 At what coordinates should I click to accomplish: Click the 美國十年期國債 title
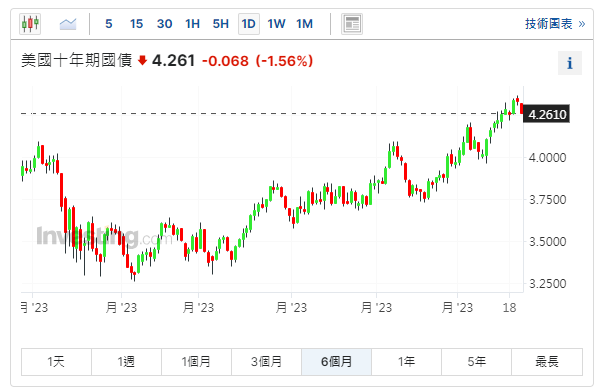pos(76,61)
